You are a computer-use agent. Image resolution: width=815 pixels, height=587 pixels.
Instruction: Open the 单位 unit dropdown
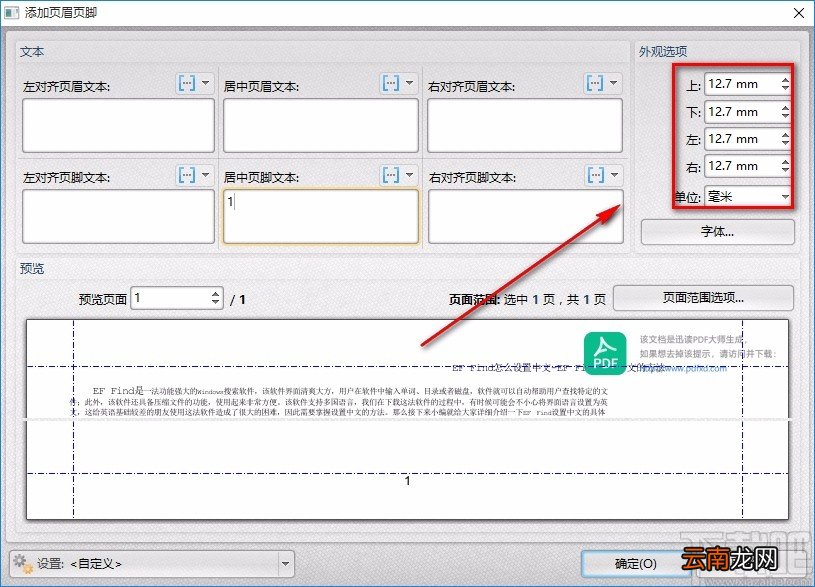[747, 197]
